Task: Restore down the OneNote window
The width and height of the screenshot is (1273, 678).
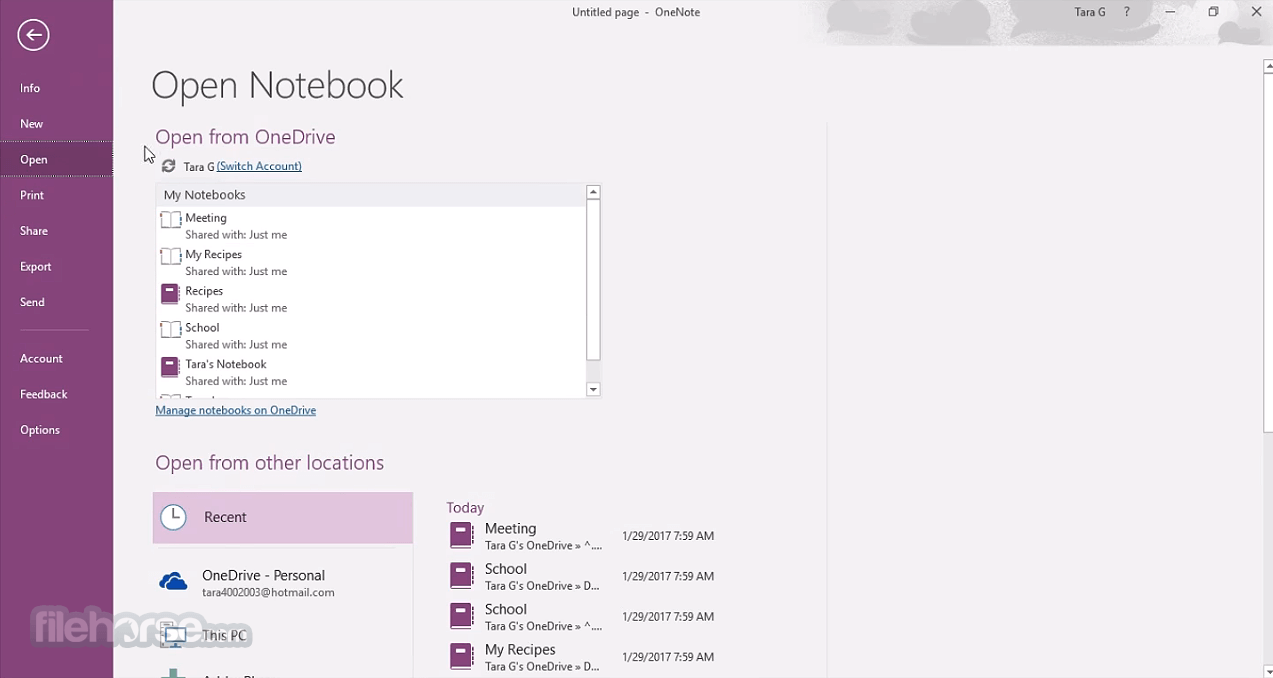Action: click(x=1213, y=12)
